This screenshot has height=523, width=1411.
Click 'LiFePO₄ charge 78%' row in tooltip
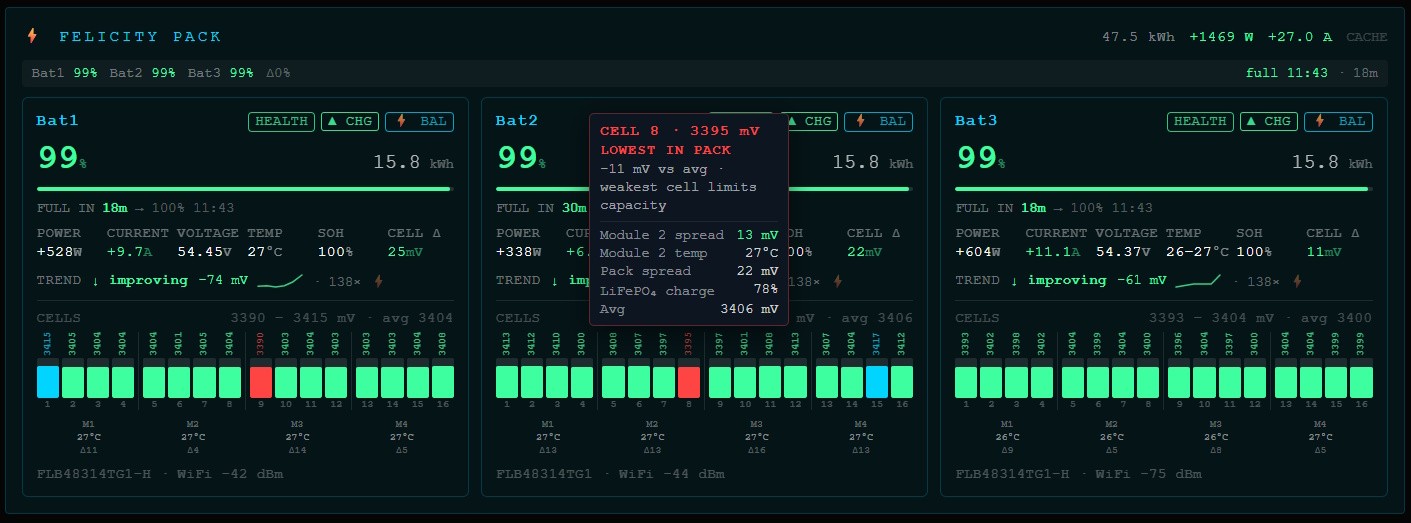[x=689, y=290]
